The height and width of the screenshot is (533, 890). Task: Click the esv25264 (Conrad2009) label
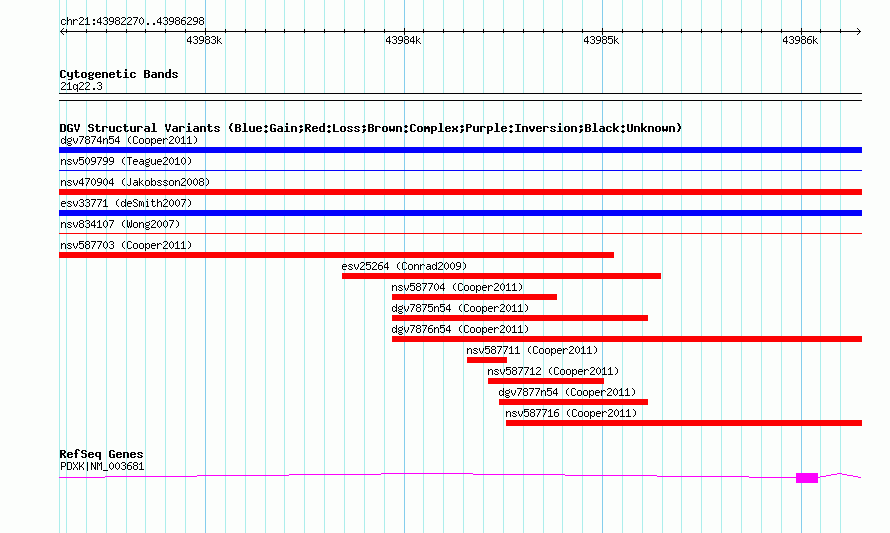(404, 266)
